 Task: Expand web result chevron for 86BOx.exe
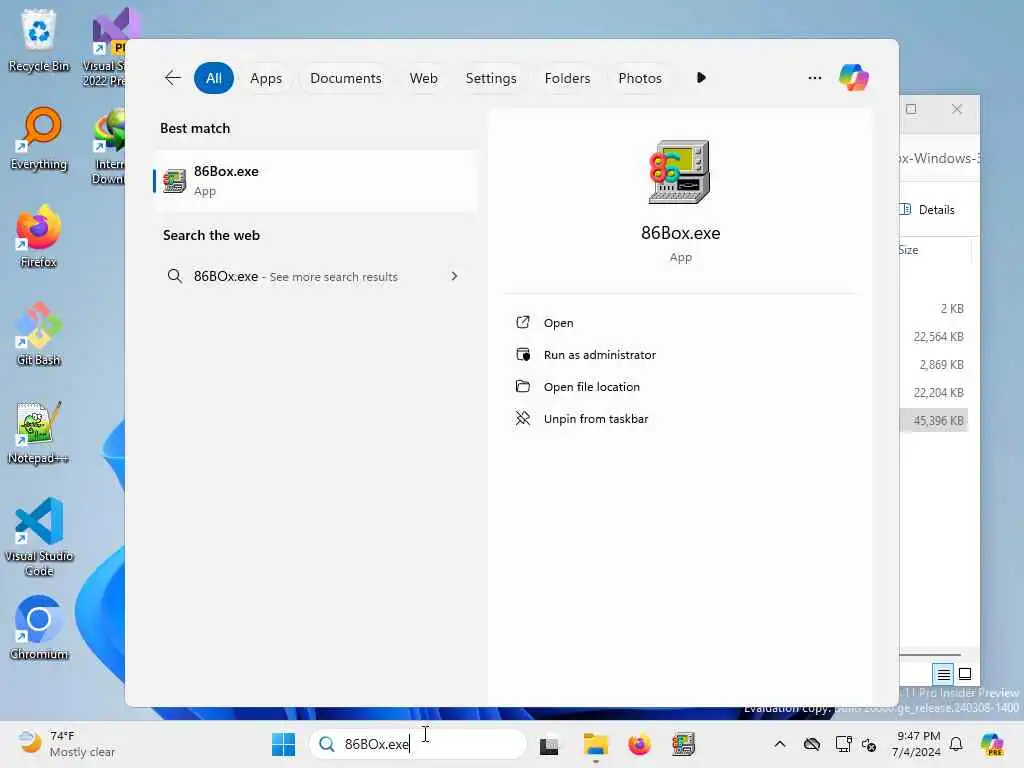455,276
